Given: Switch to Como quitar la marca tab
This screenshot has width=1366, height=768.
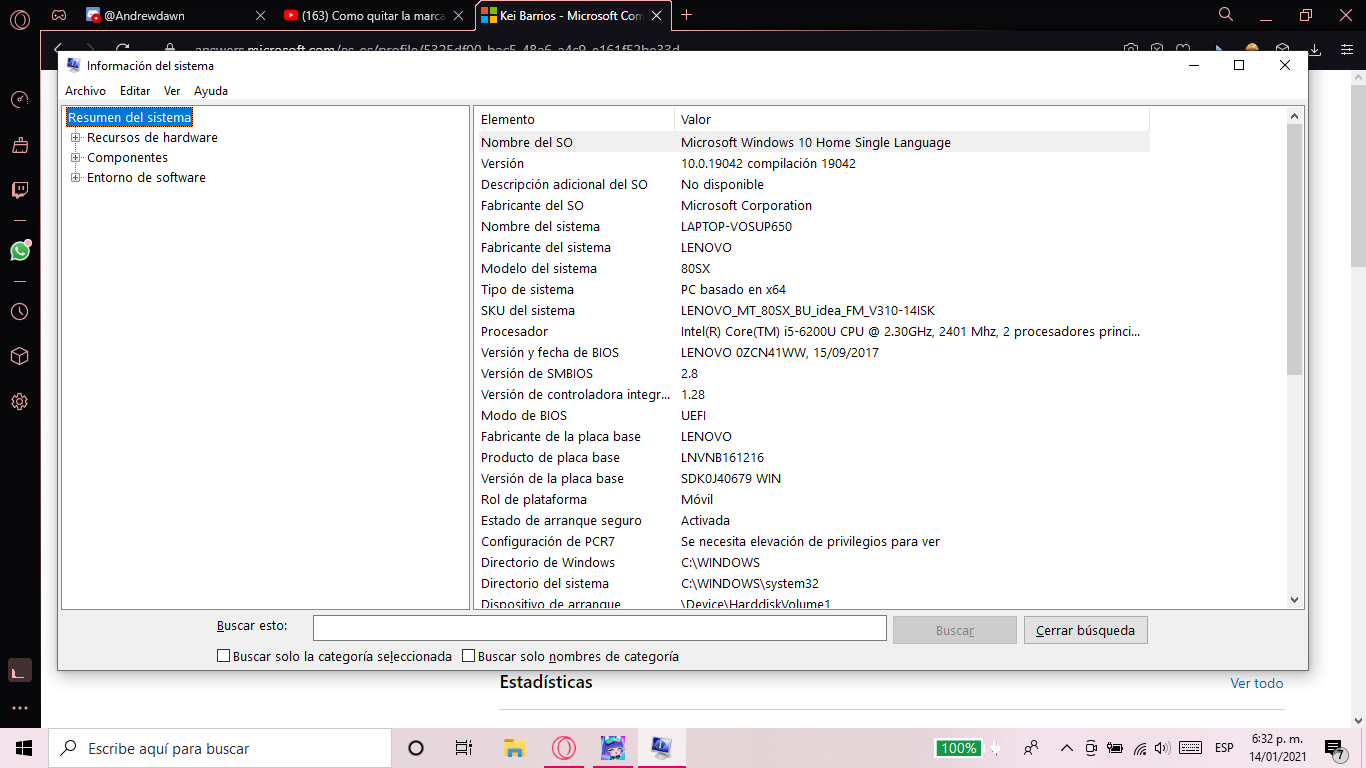Looking at the screenshot, I should (375, 15).
